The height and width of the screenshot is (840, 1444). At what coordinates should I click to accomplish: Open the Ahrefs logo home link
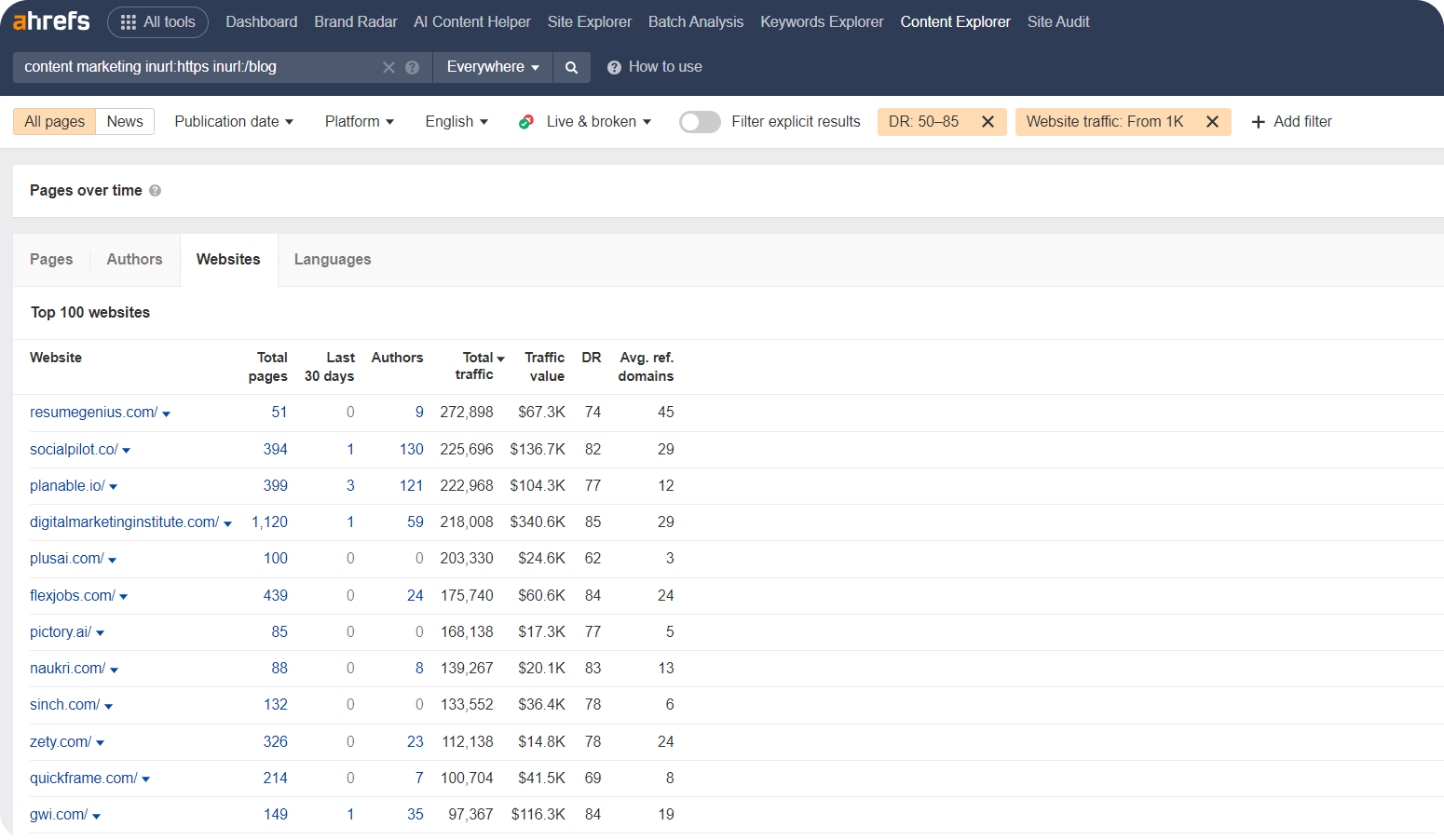point(51,20)
